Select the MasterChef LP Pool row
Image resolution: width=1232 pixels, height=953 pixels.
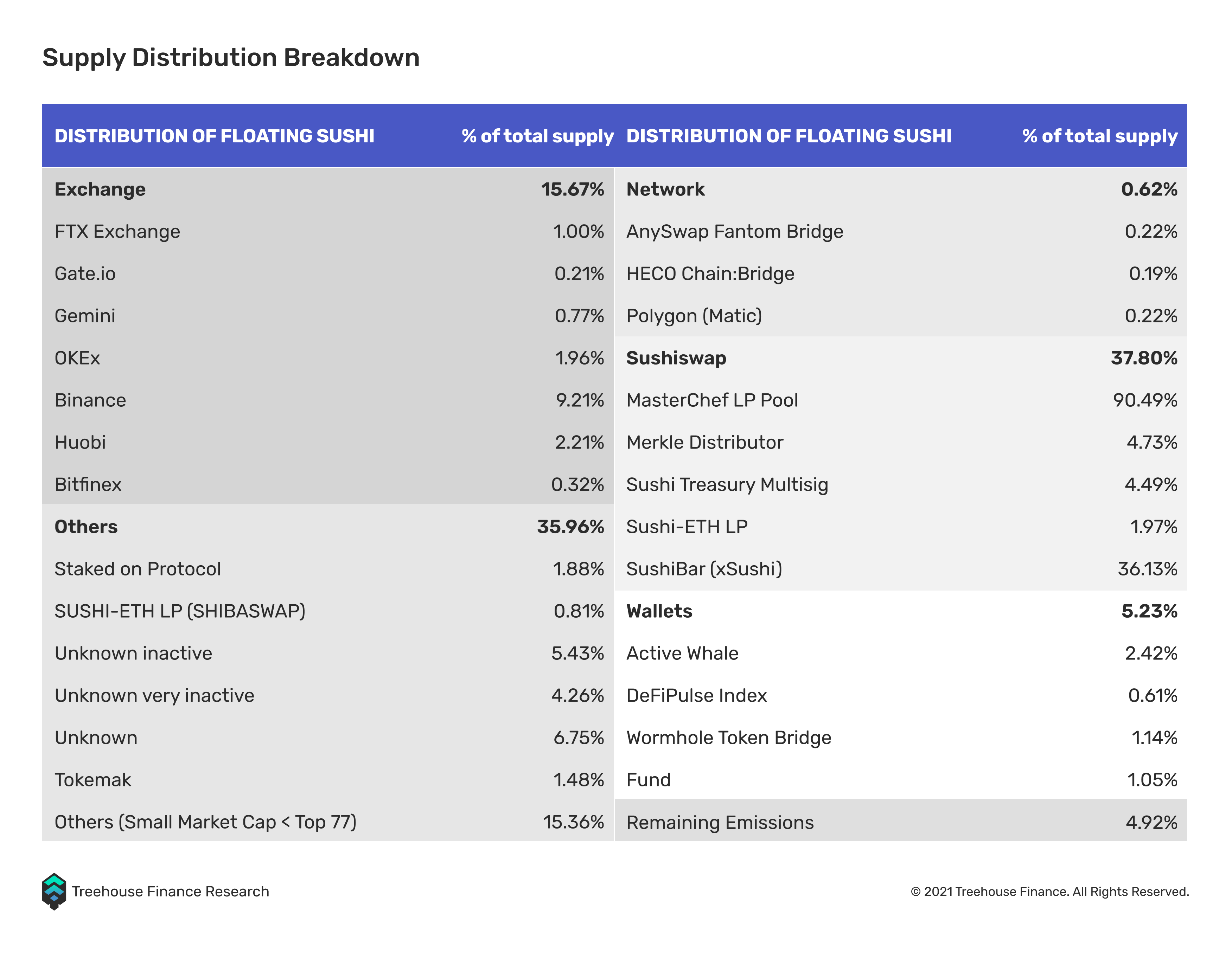[x=901, y=400]
